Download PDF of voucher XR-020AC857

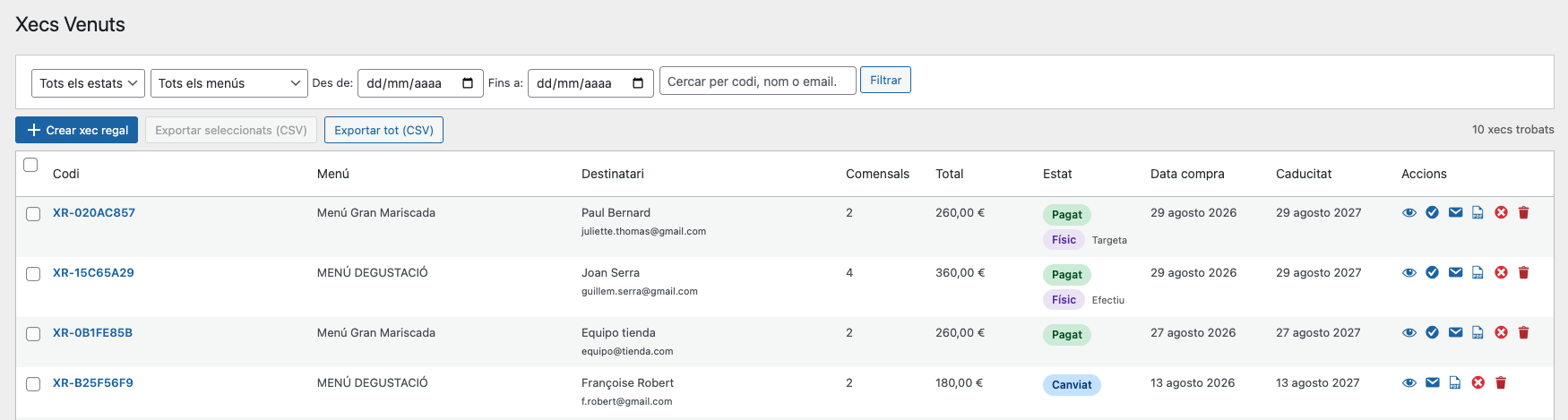[x=1478, y=212]
